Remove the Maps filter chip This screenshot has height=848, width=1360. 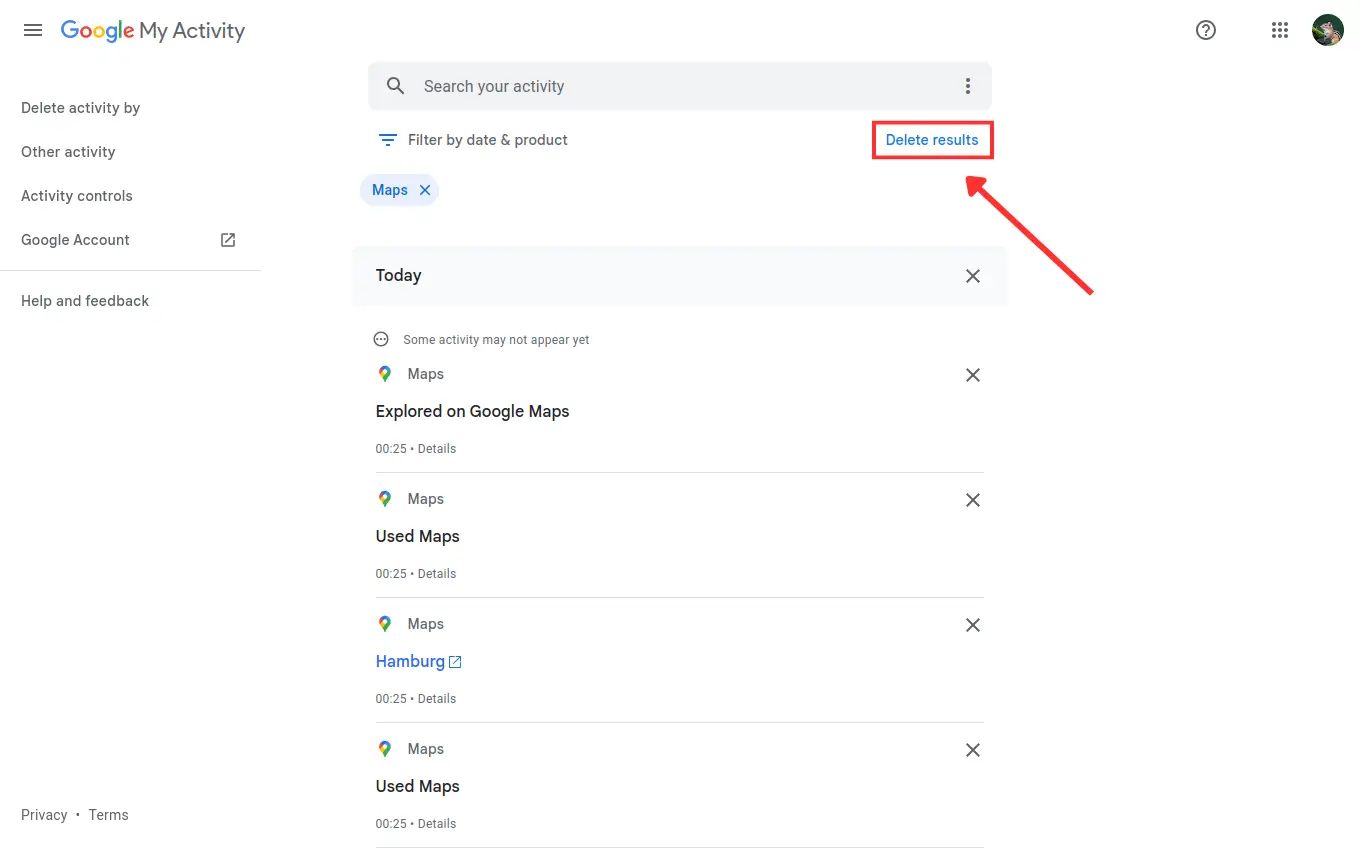[424, 190]
